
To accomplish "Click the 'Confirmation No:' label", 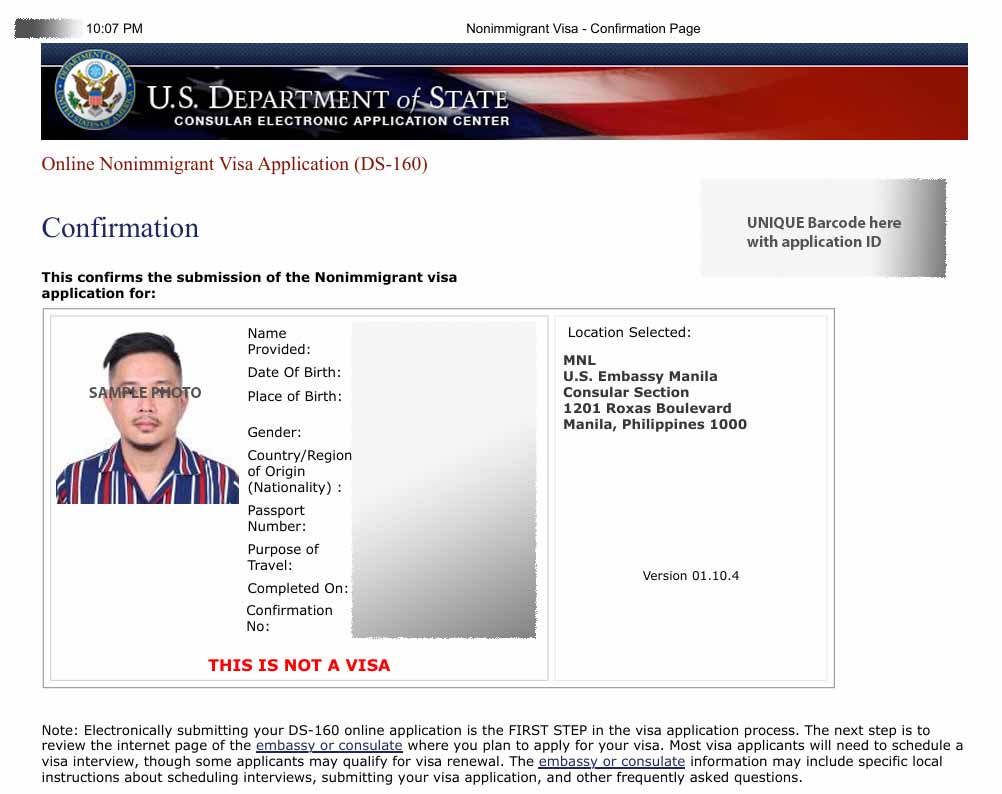I will (x=289, y=618).
